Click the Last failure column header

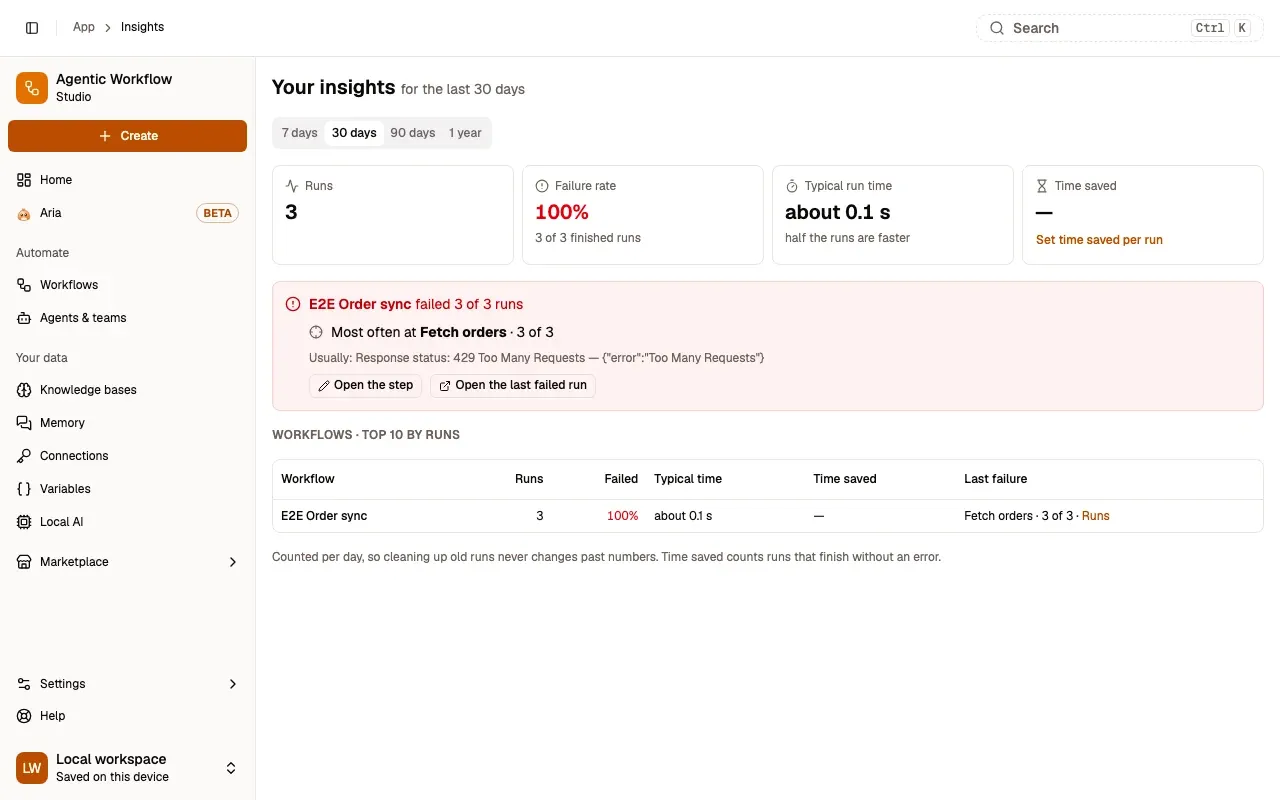[995, 479]
